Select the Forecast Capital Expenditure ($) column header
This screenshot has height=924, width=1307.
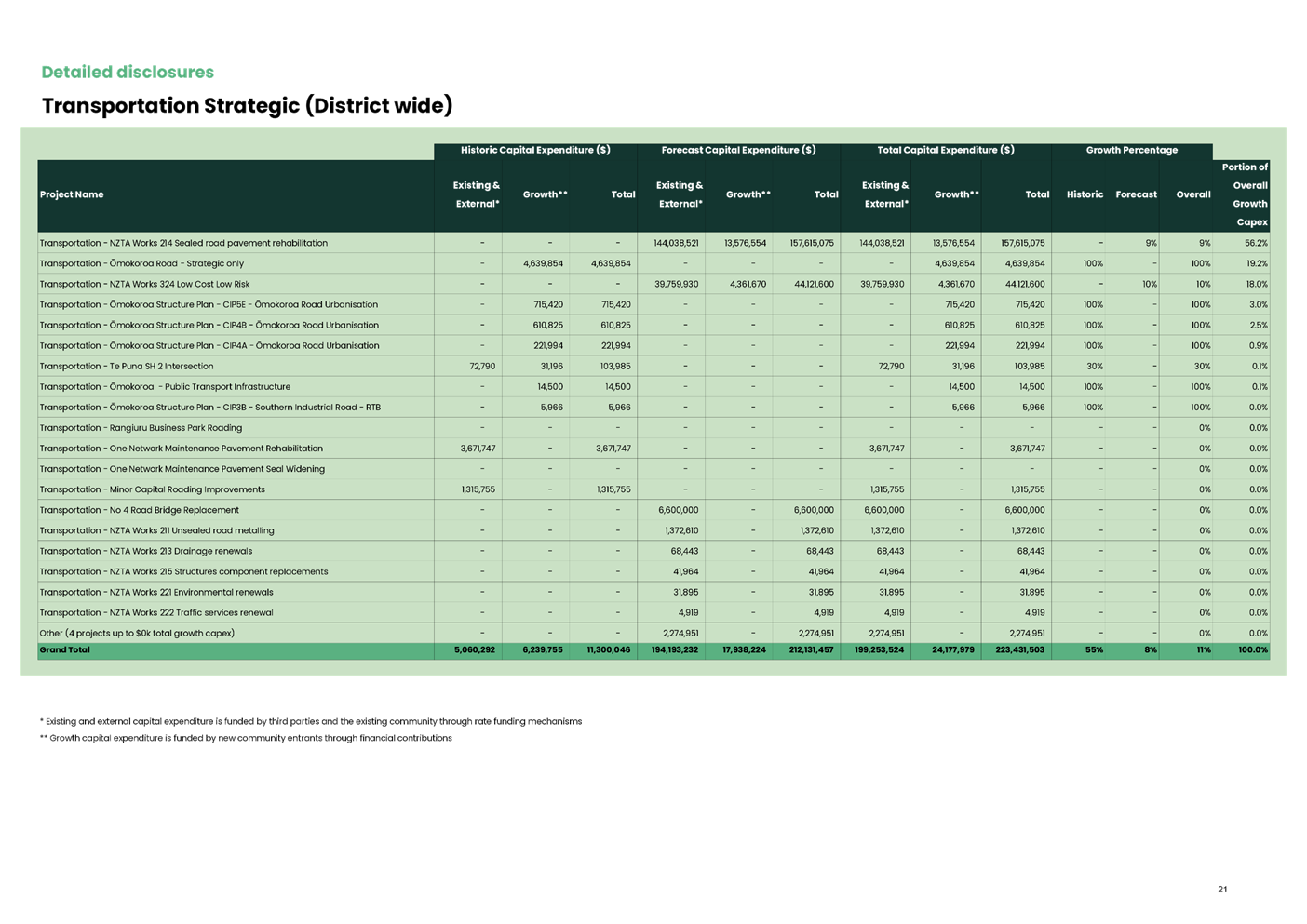click(738, 149)
